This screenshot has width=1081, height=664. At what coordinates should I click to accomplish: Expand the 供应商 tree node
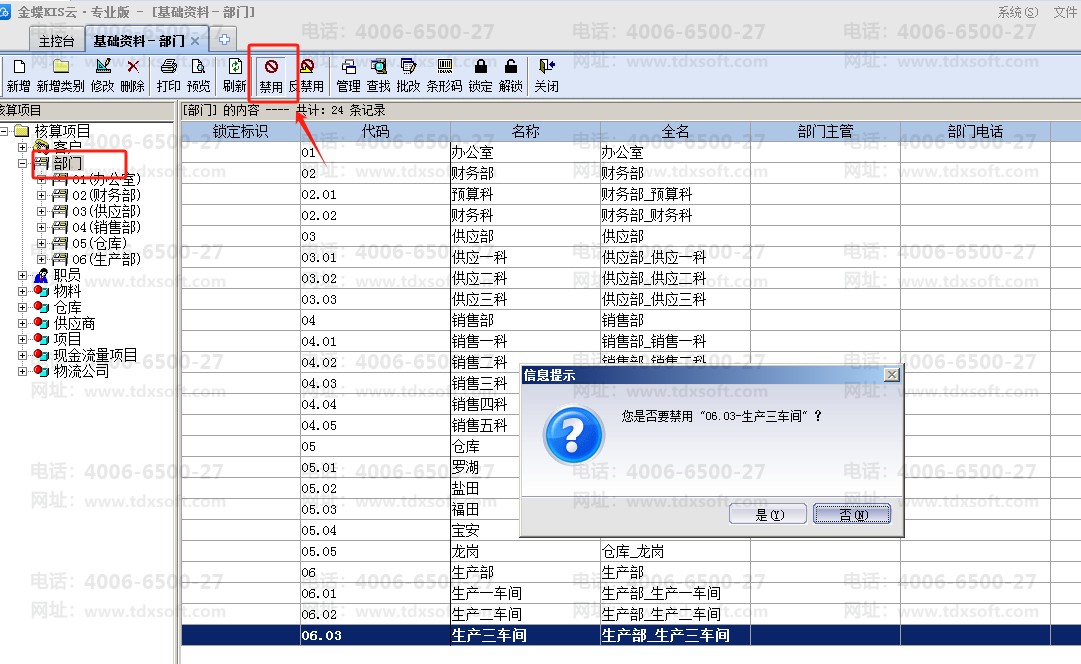23,323
